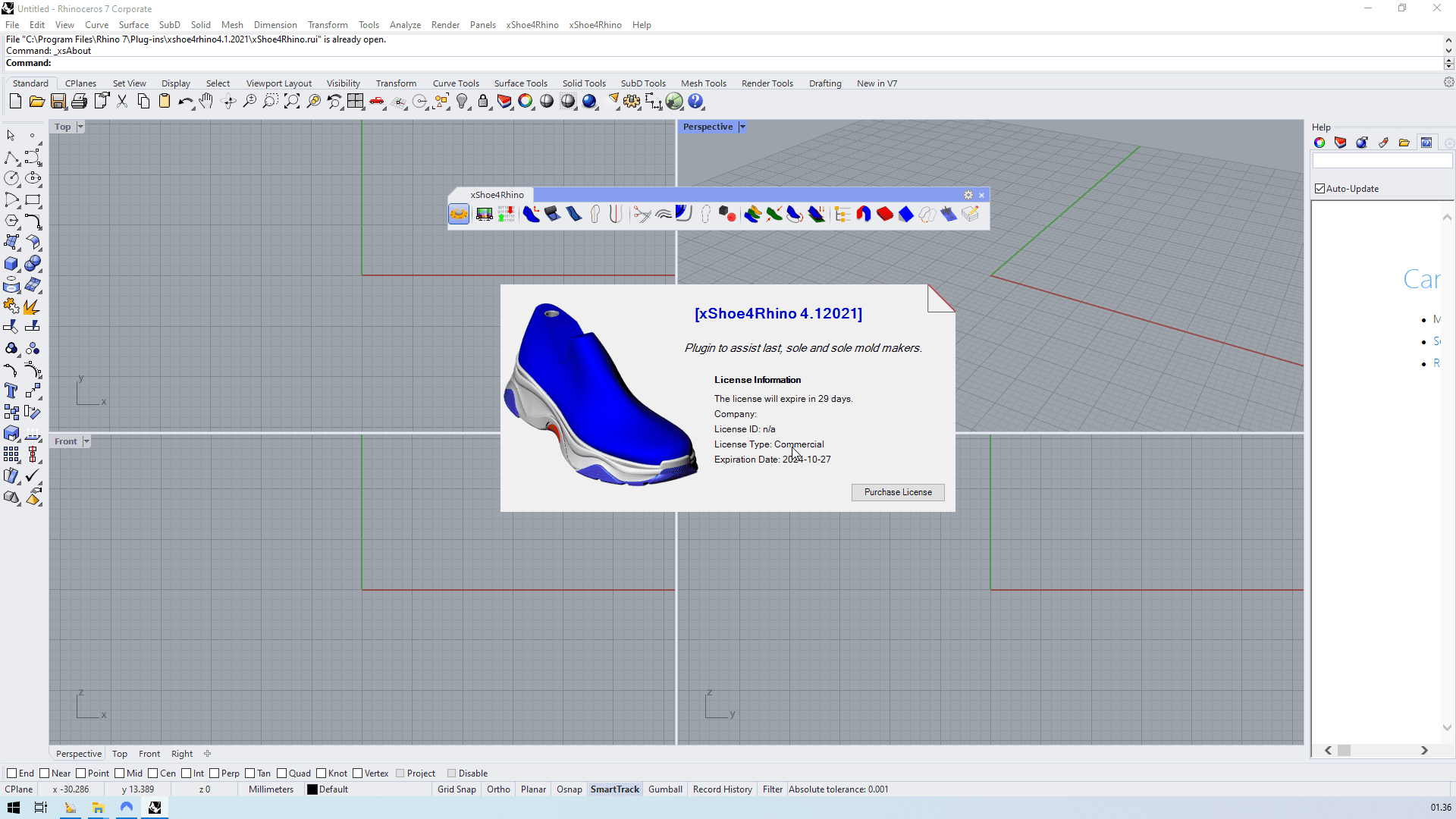The height and width of the screenshot is (819, 1456).
Task: Toggle the Mid osnap checkbox
Action: coord(120,773)
